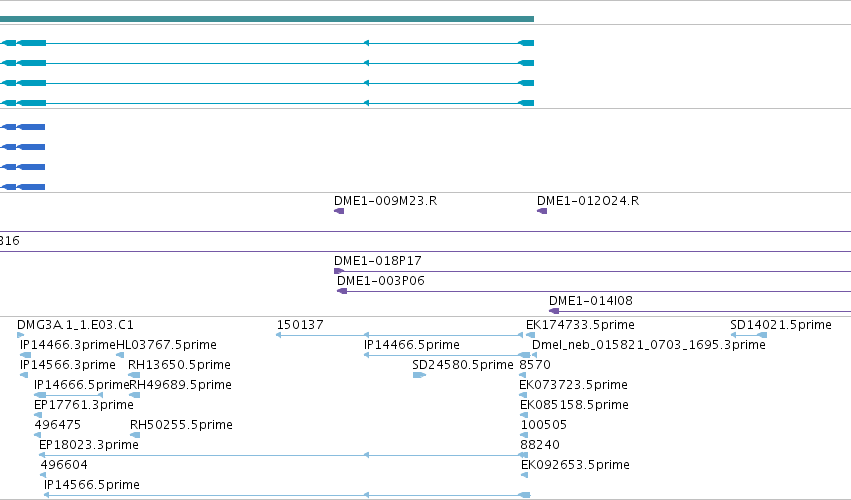
Task: Select the EK174733.5prime EST label
Action: click(x=580, y=325)
